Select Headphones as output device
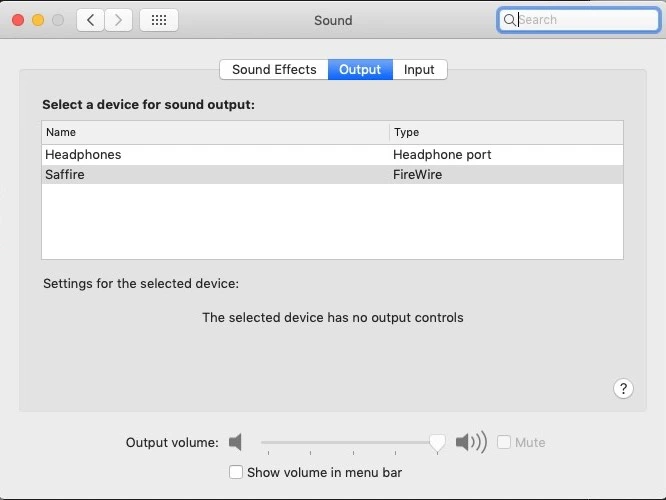666x500 pixels. pyautogui.click(x=83, y=155)
